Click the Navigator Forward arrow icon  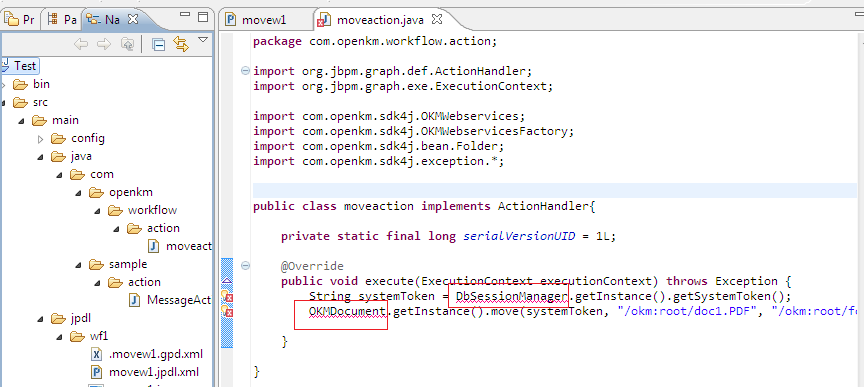click(x=104, y=44)
